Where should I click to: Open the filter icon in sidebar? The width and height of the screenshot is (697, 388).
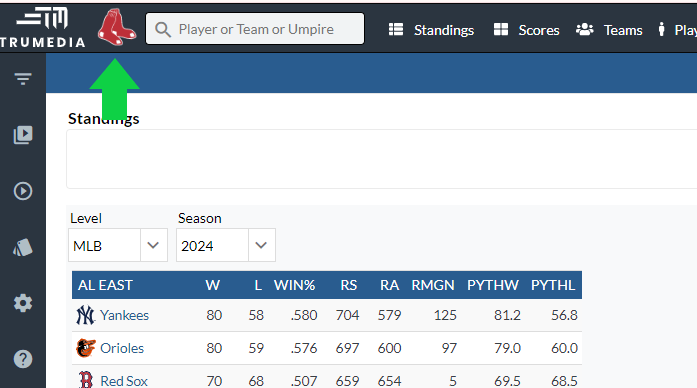point(23,79)
